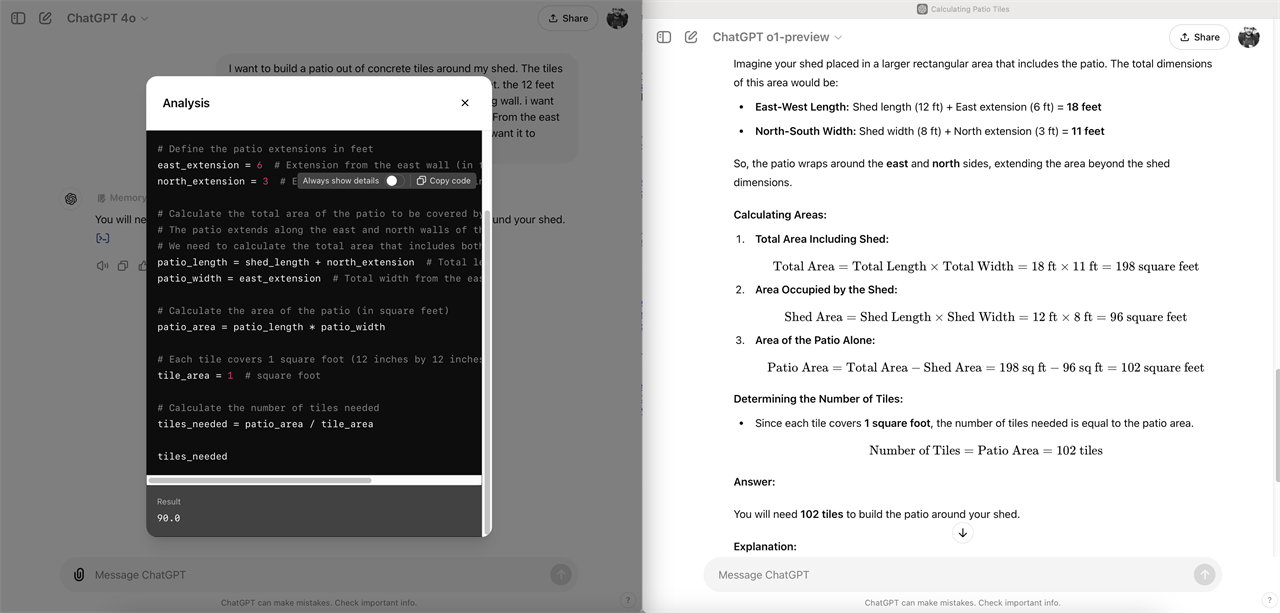Click the horizontal scrollbar of the code block
The image size is (1280, 613).
pos(260,481)
